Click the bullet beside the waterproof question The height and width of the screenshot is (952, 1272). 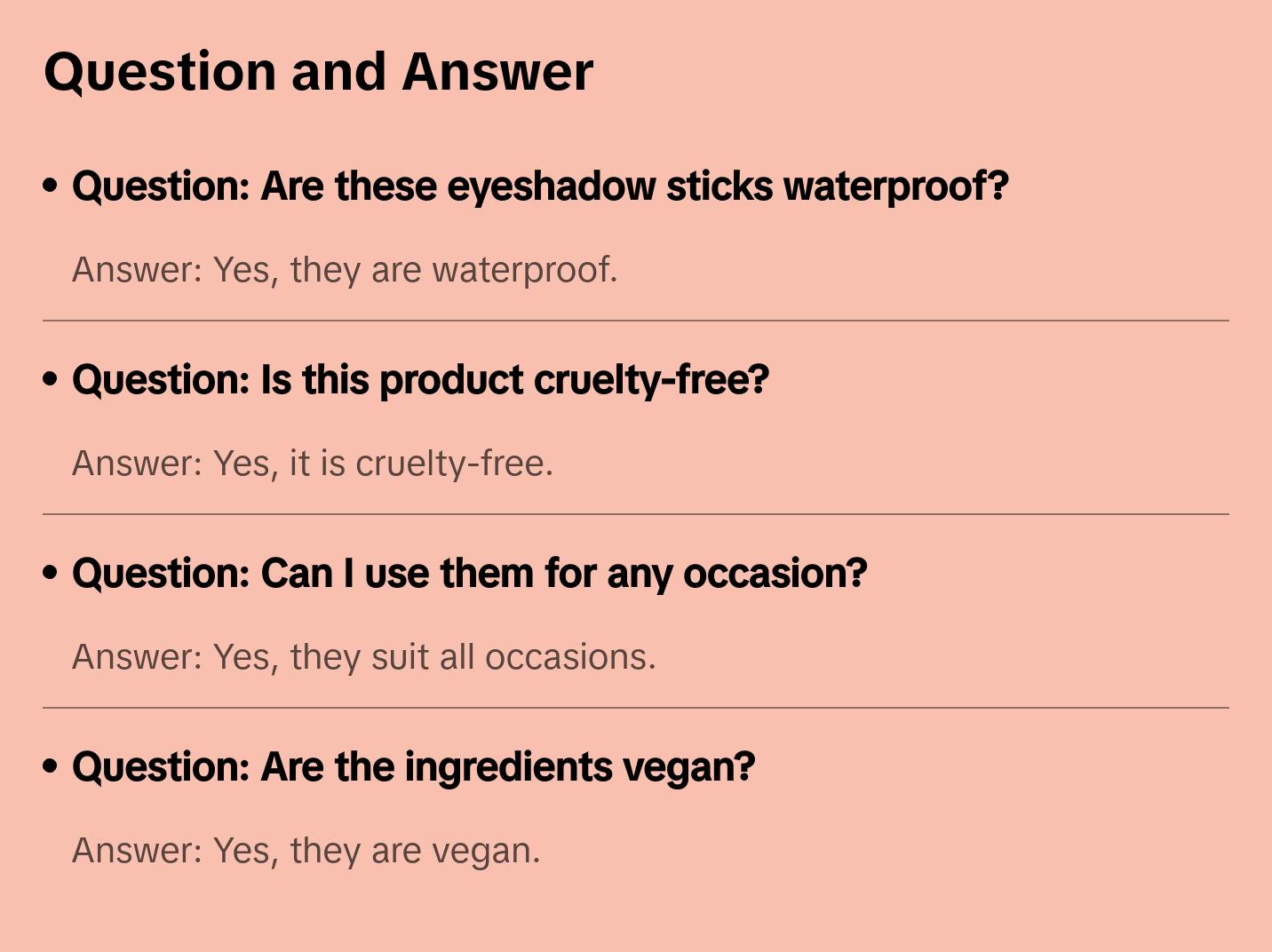(x=51, y=186)
